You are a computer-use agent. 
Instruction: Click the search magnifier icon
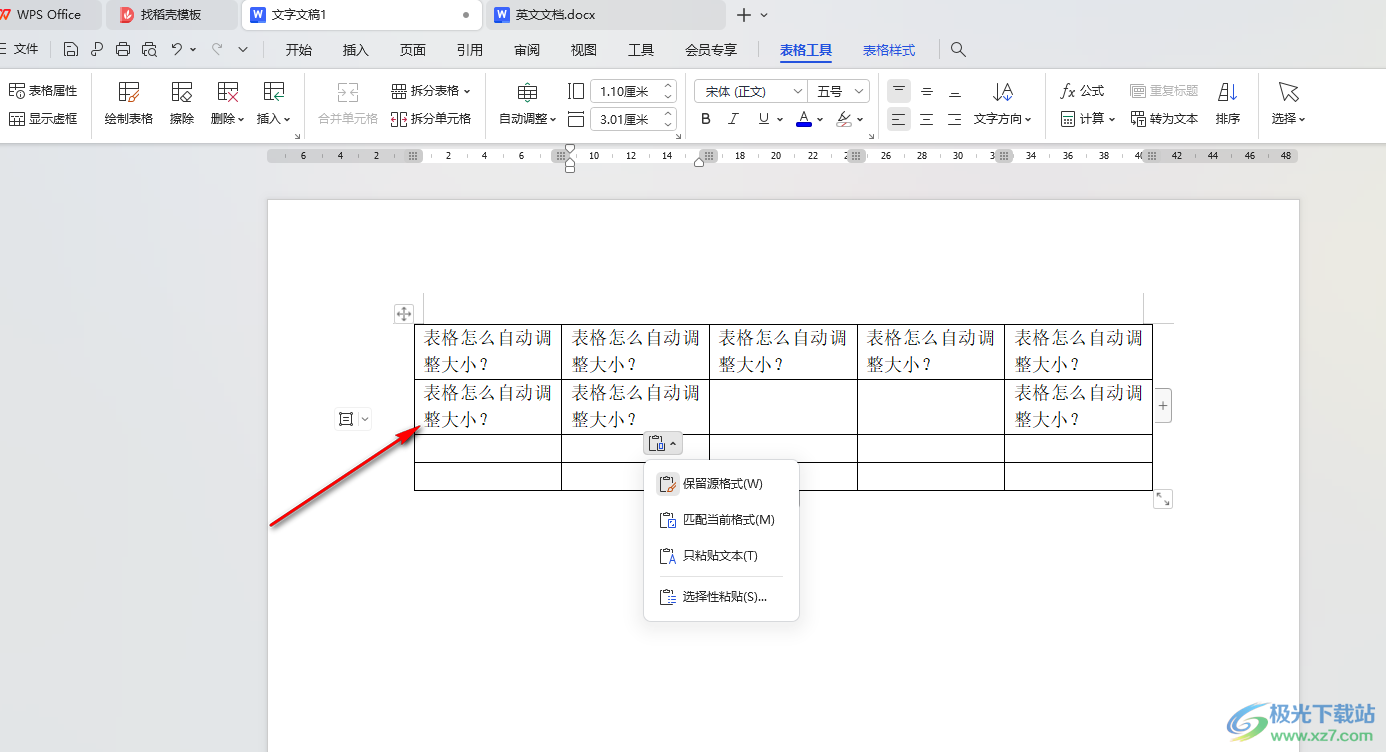click(958, 49)
